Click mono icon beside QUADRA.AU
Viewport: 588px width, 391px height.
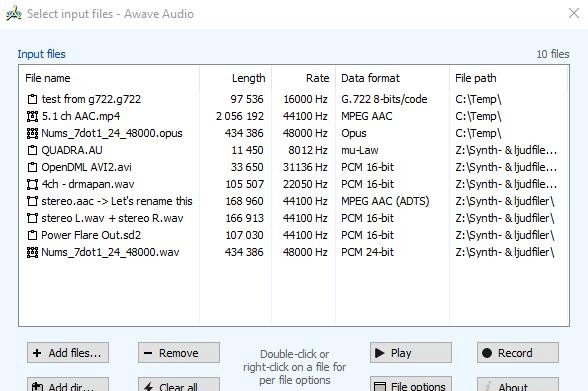tap(32, 150)
